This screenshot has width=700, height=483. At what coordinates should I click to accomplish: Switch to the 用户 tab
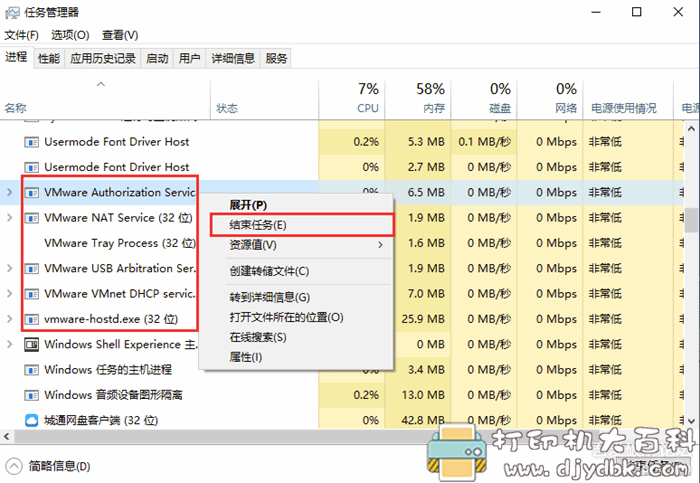pyautogui.click(x=189, y=58)
